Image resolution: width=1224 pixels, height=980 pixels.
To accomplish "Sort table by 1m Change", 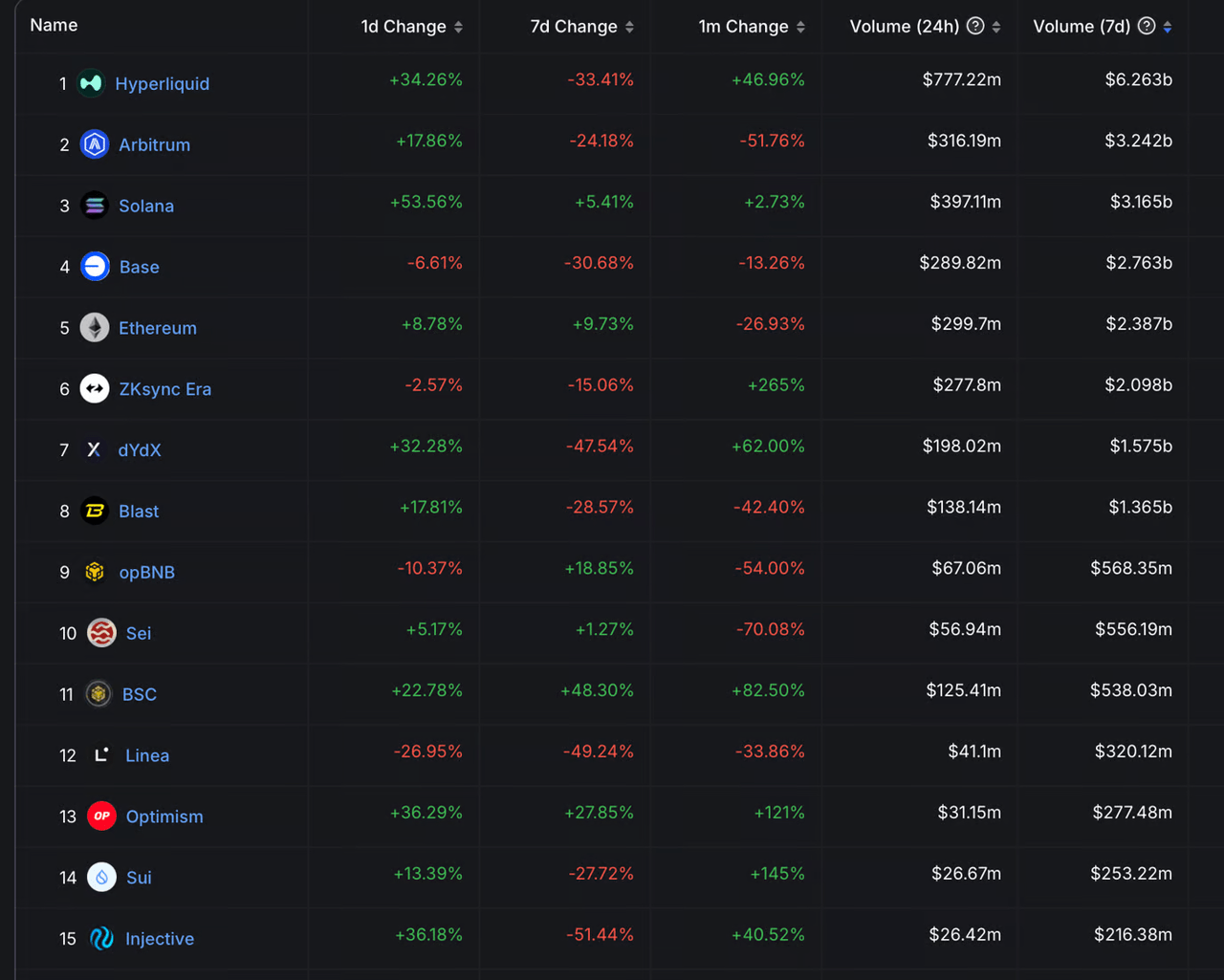I will coord(800,27).
